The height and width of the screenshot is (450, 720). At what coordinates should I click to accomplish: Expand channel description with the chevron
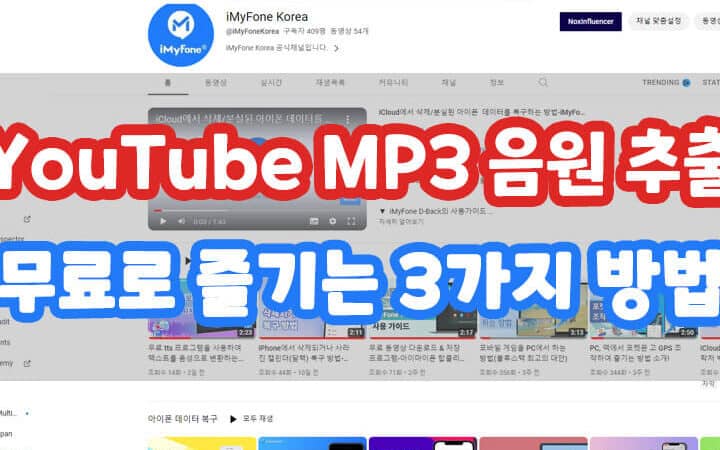337,48
